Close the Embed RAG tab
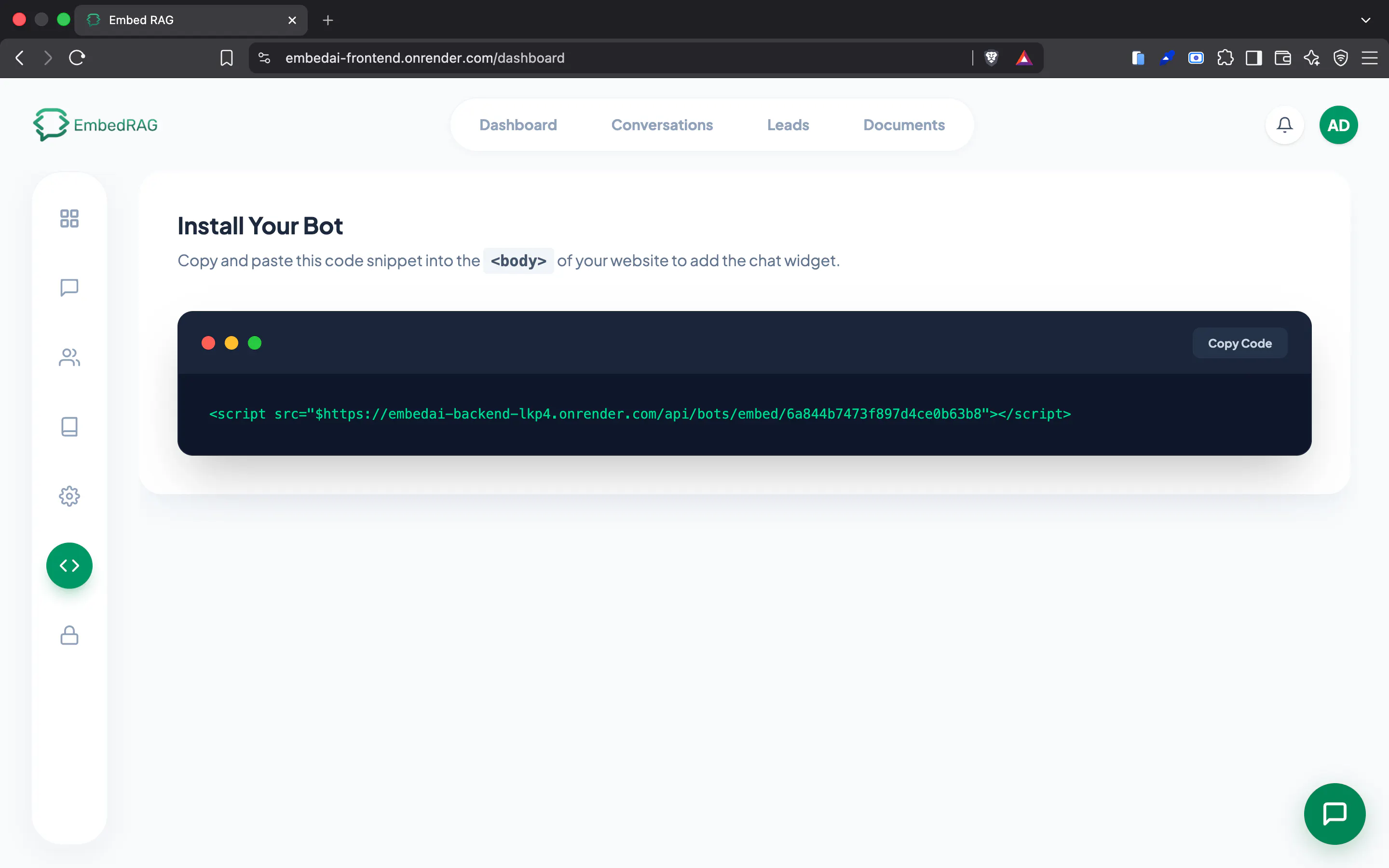1389x868 pixels. click(292, 20)
